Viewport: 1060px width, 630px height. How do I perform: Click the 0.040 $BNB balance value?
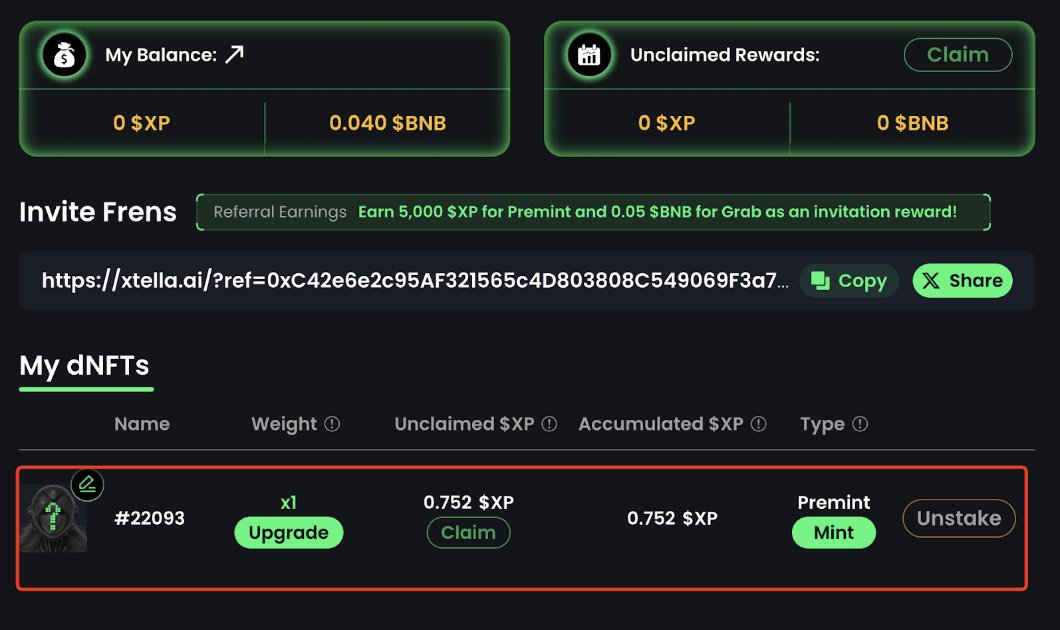click(x=387, y=124)
